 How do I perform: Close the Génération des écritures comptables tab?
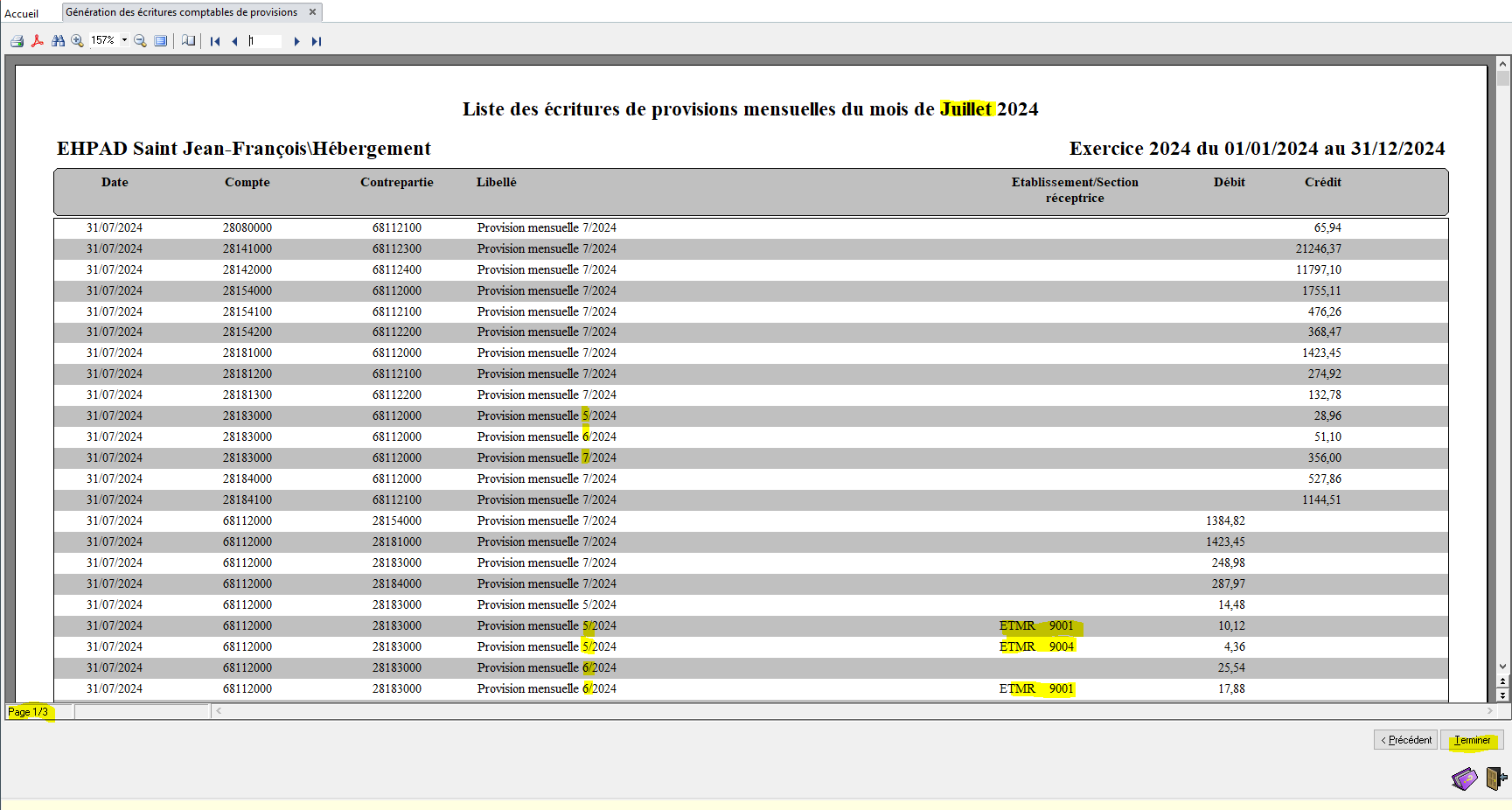coord(312,12)
